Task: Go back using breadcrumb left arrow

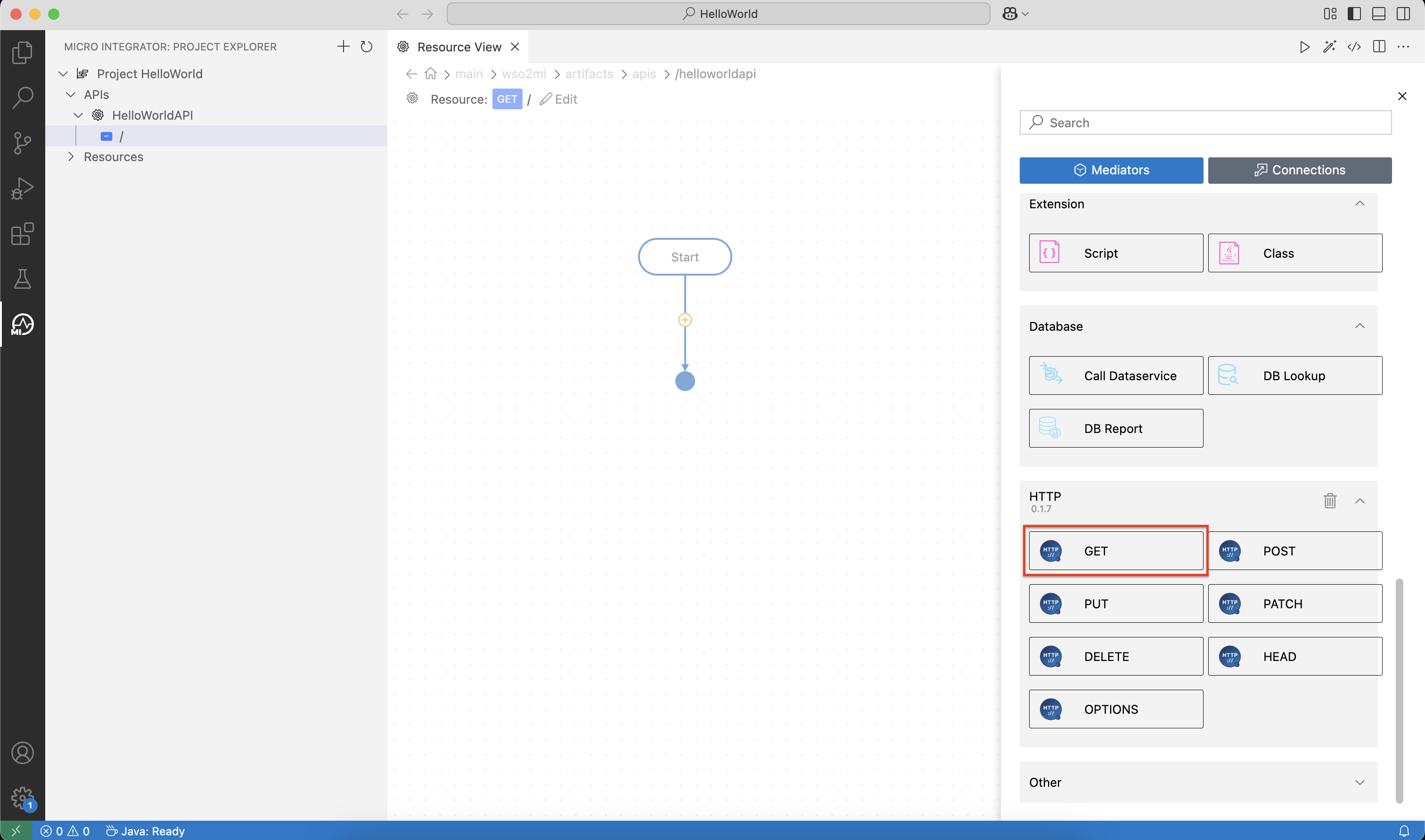Action: [x=411, y=74]
